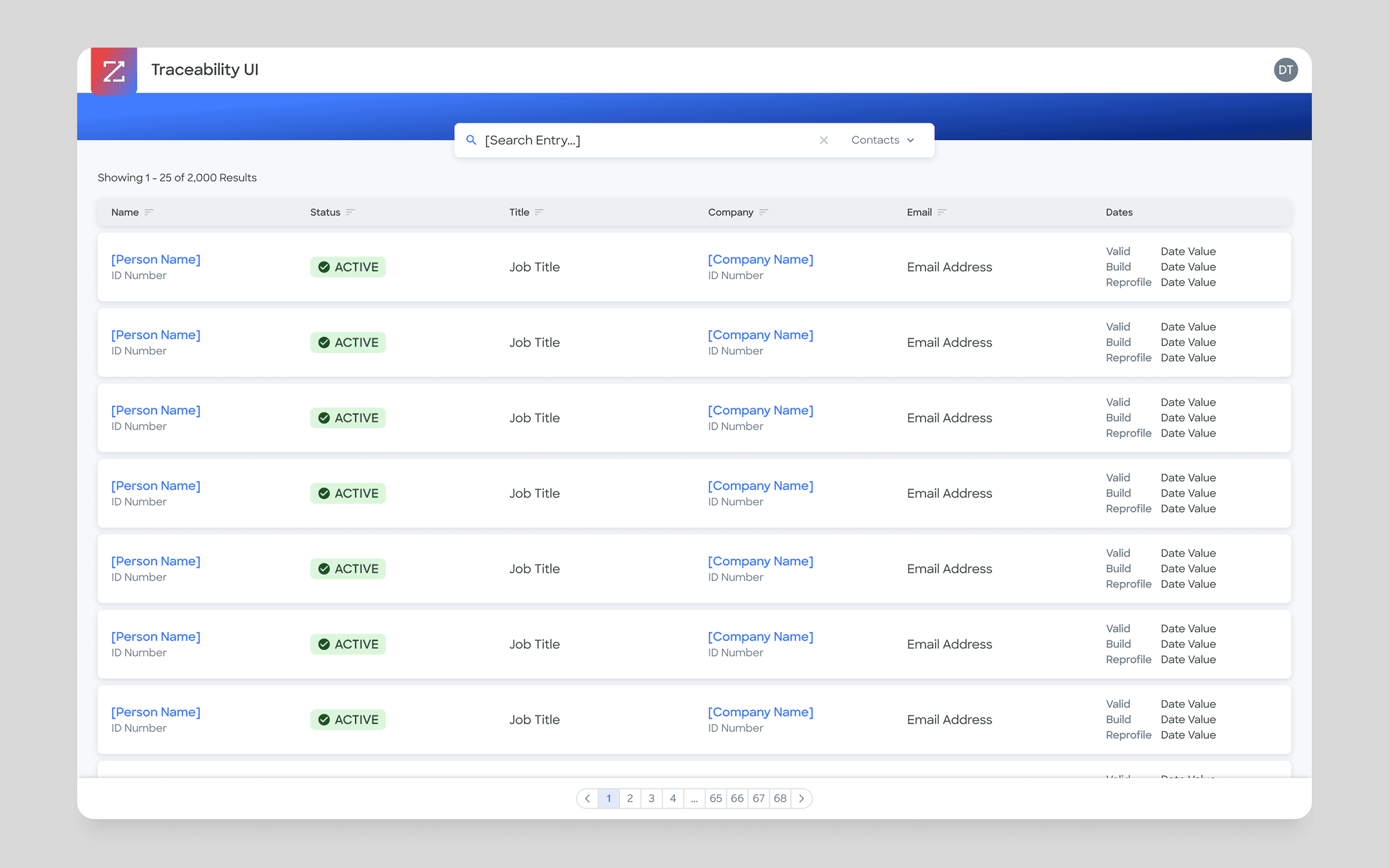Open seventh row Person Name link
1389x868 pixels.
tap(156, 712)
